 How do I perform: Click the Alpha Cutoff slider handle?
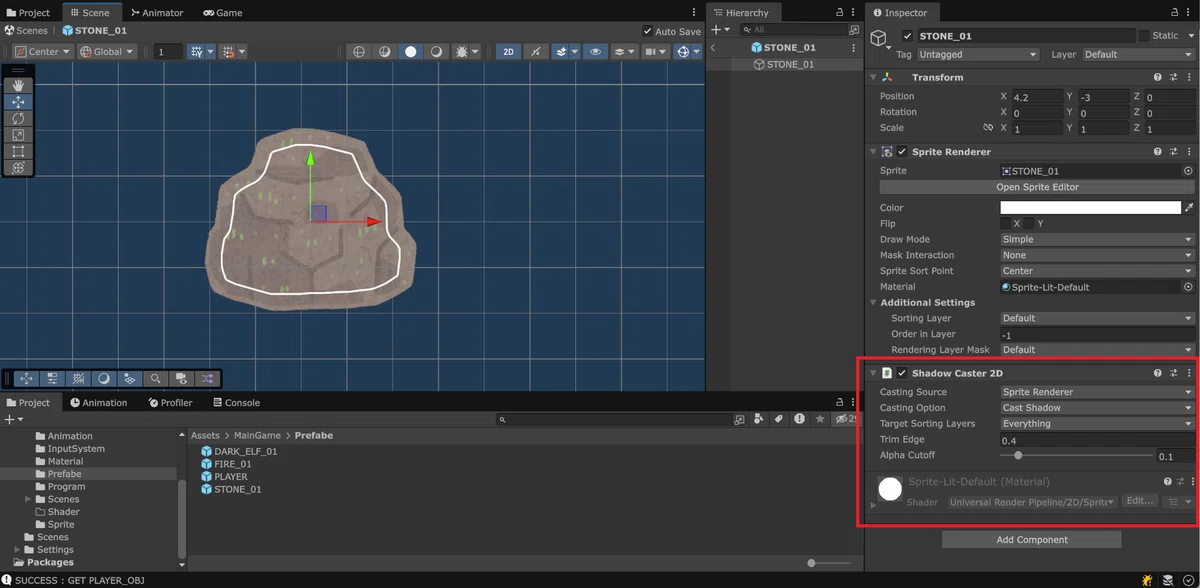pyautogui.click(x=1018, y=456)
